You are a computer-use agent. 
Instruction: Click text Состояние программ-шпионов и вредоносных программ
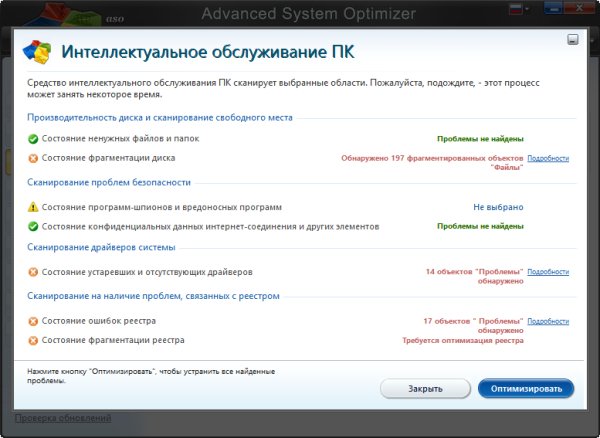(x=161, y=207)
